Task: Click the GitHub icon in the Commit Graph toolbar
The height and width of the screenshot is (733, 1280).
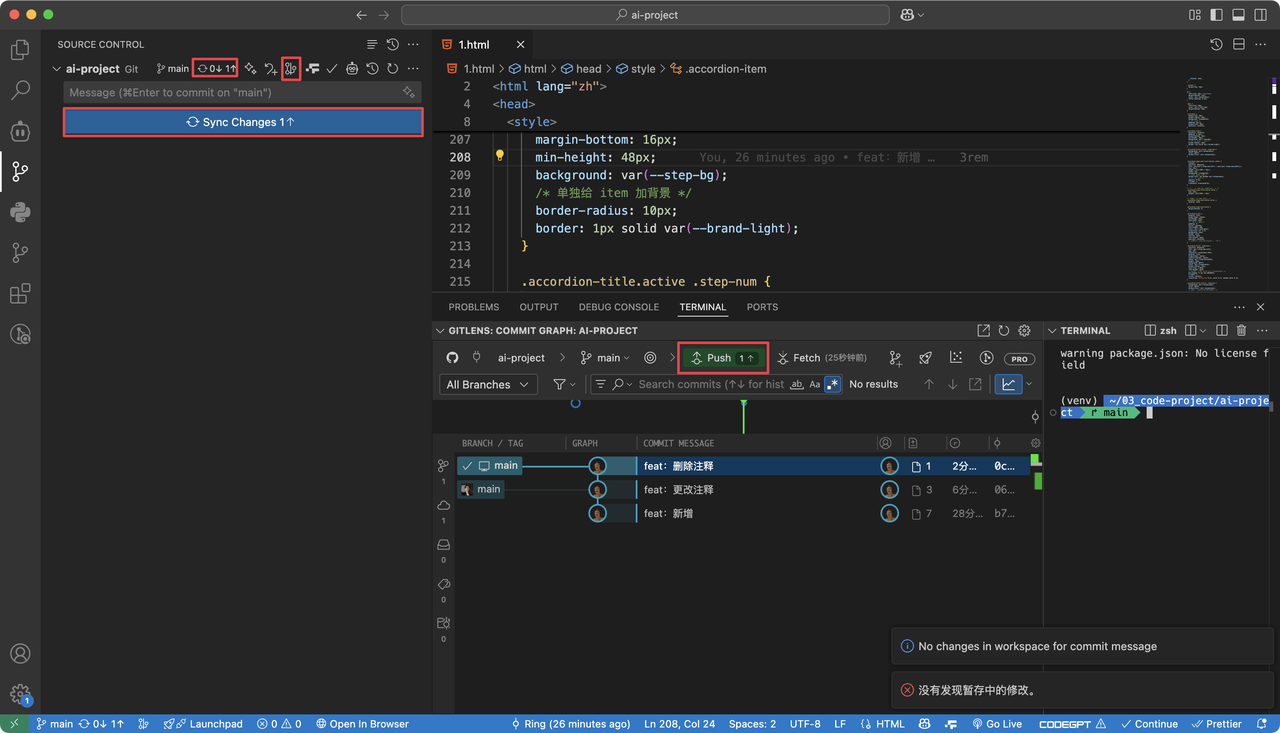Action: 452,358
